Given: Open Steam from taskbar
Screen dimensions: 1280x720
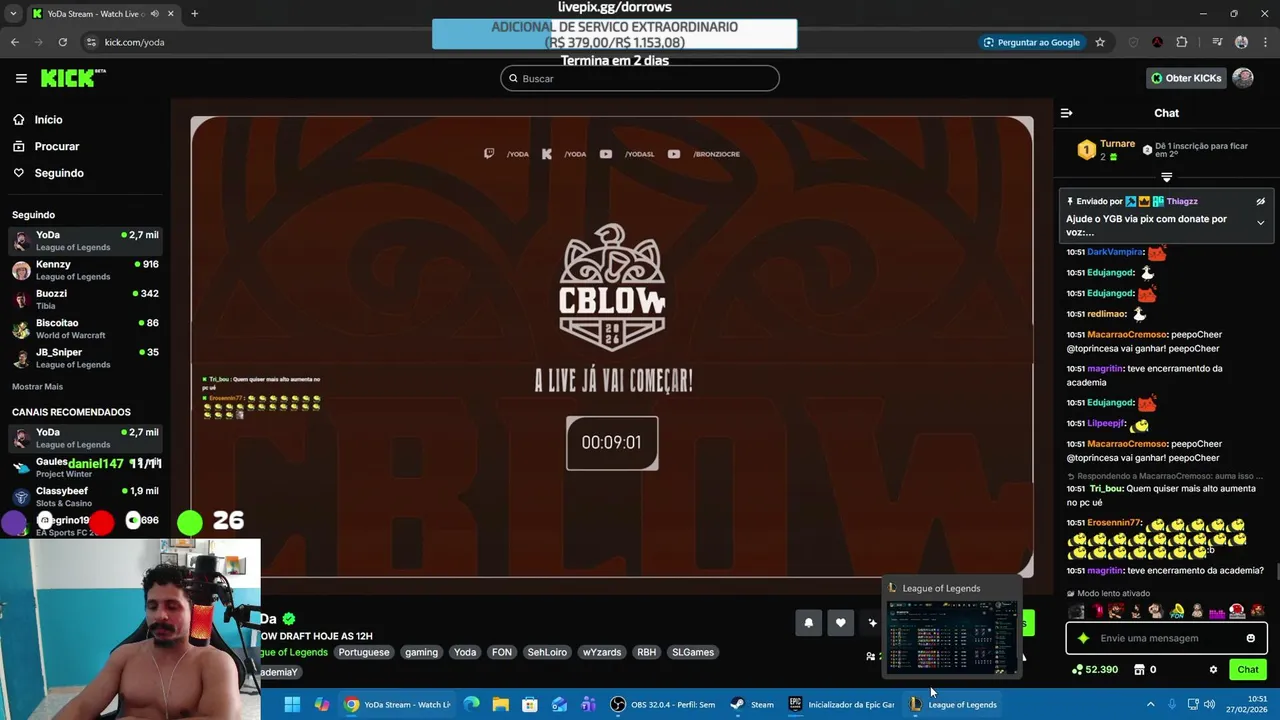Looking at the screenshot, I should pyautogui.click(x=752, y=704).
